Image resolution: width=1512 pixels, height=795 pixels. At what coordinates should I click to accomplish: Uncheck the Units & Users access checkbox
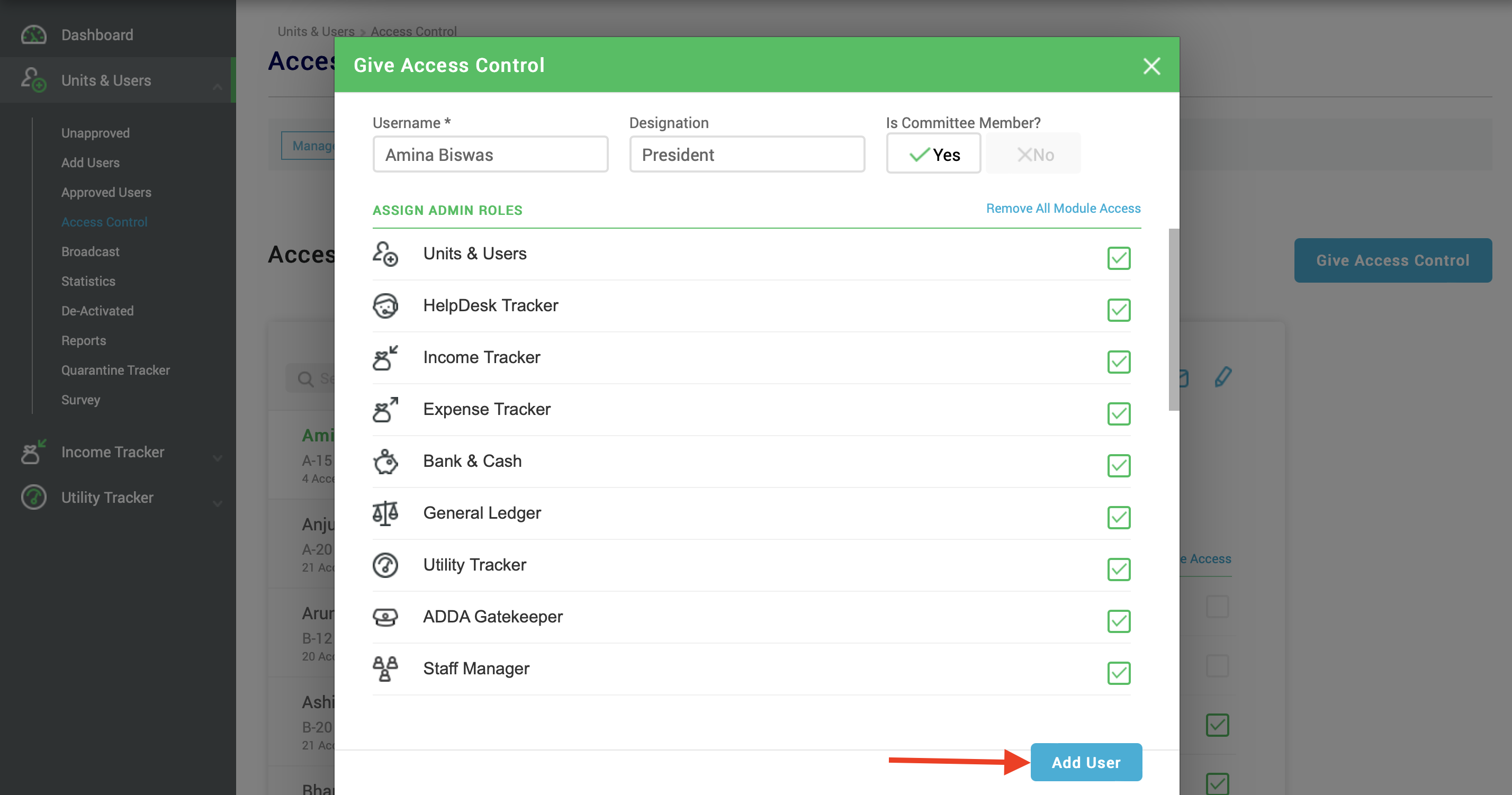[1119, 258]
